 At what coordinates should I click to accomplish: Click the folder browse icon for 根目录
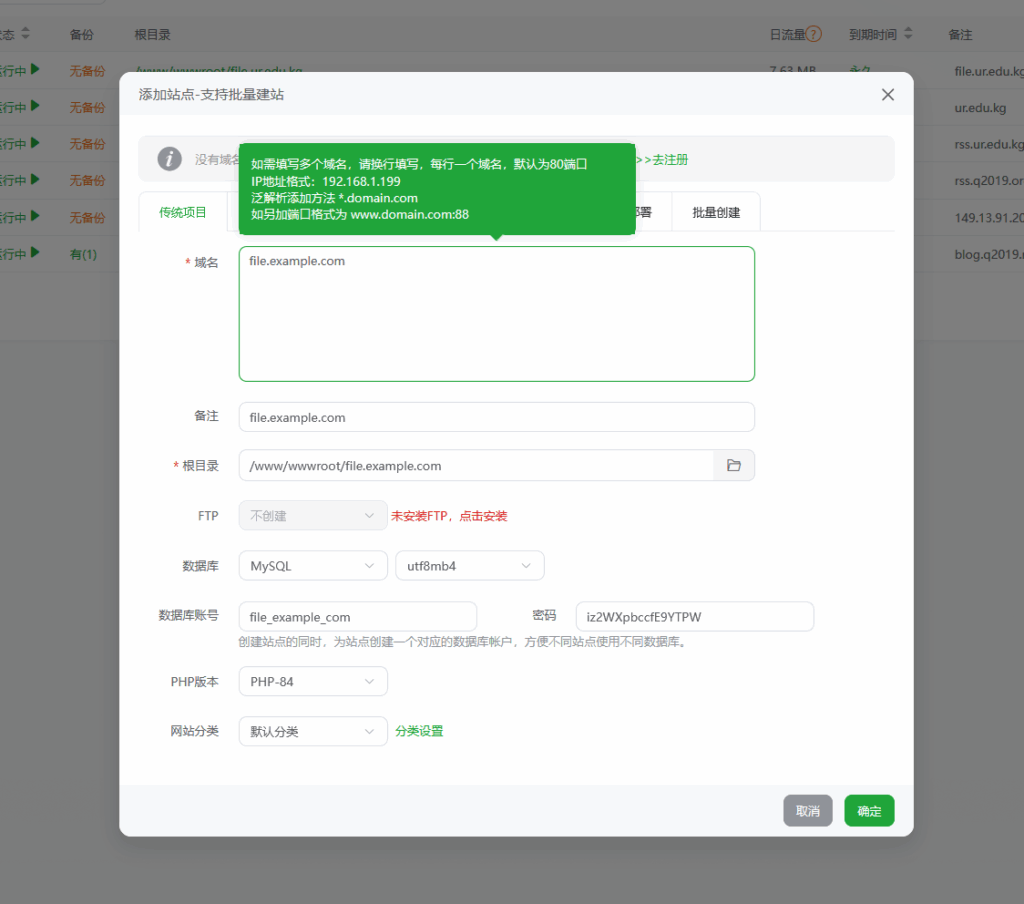coord(734,466)
